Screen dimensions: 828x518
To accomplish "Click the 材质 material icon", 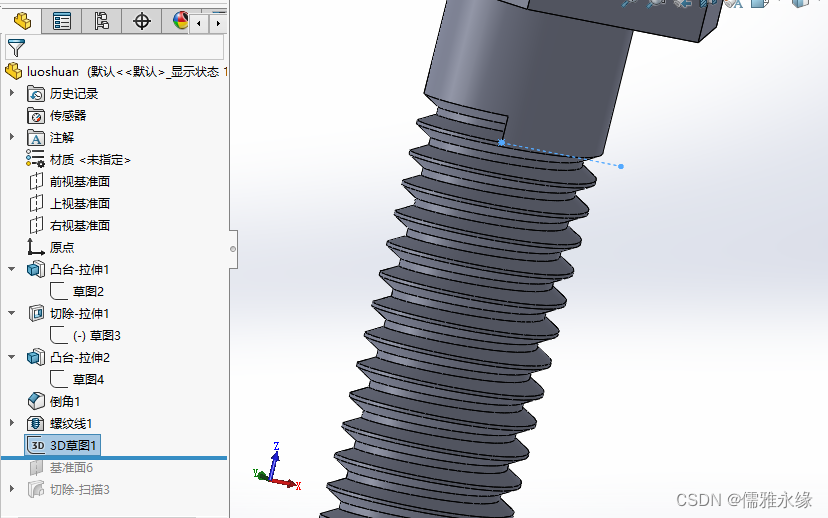I will (35, 159).
